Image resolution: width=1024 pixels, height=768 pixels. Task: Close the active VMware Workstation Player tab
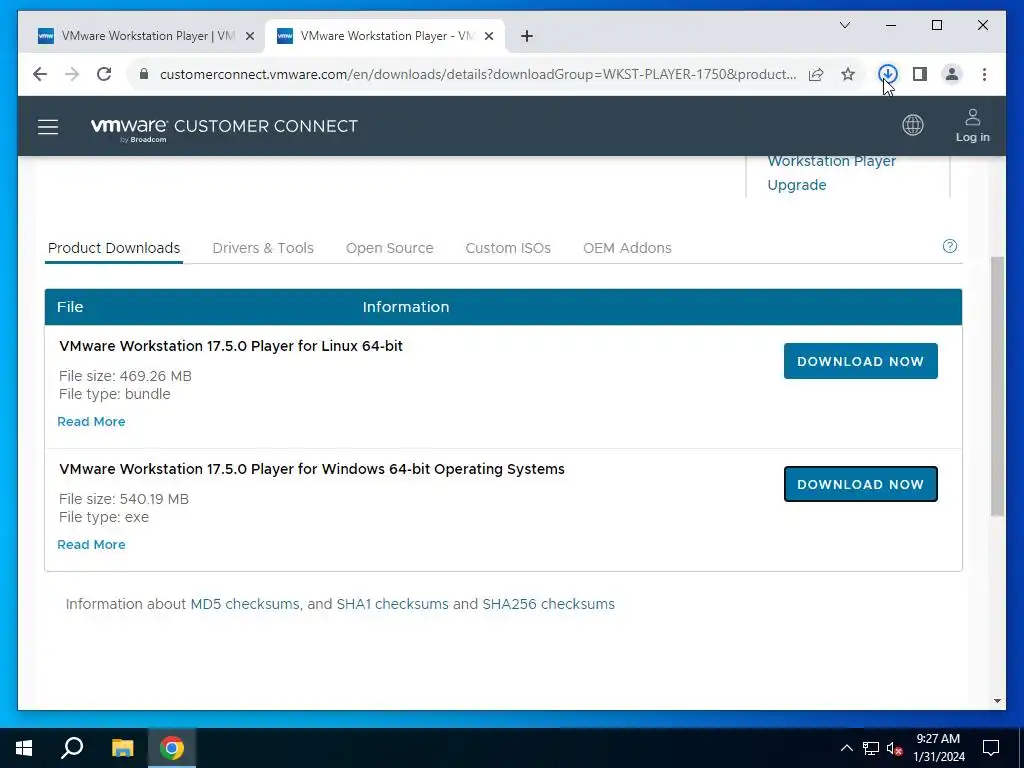click(x=488, y=36)
